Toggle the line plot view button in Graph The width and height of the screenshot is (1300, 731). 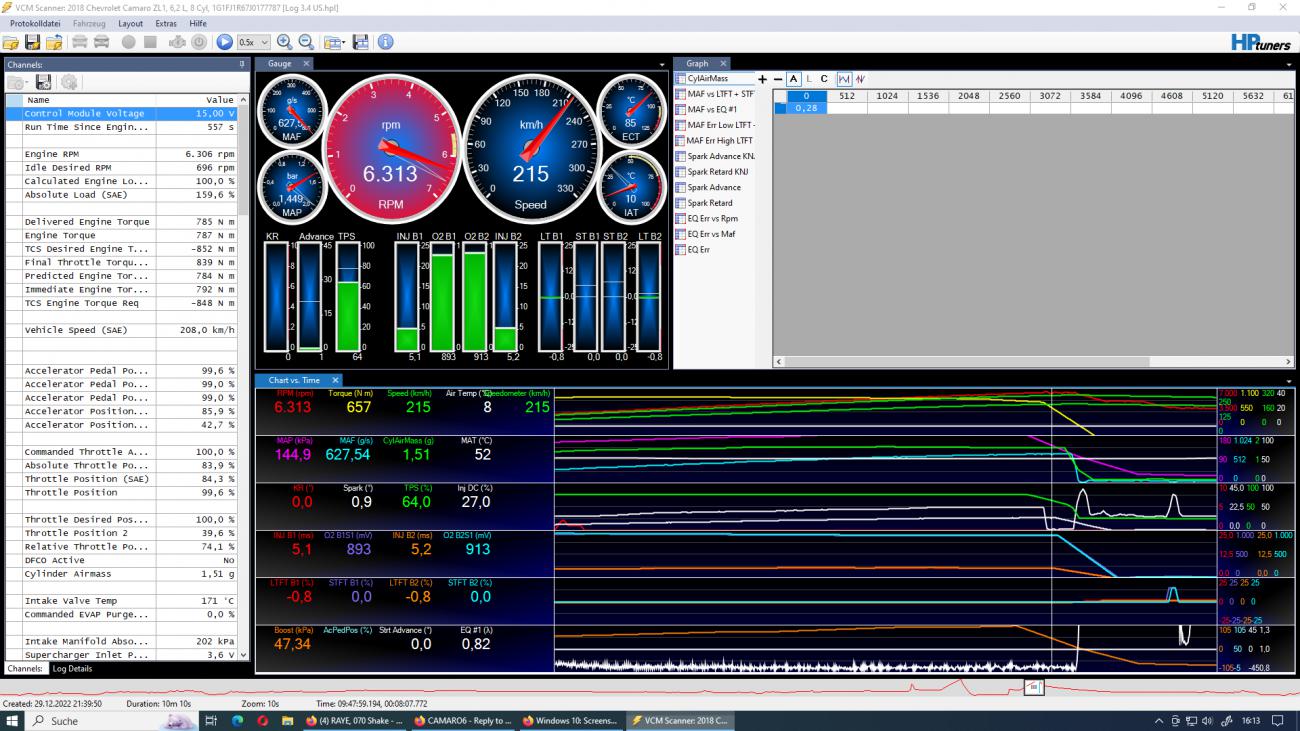(x=844, y=79)
